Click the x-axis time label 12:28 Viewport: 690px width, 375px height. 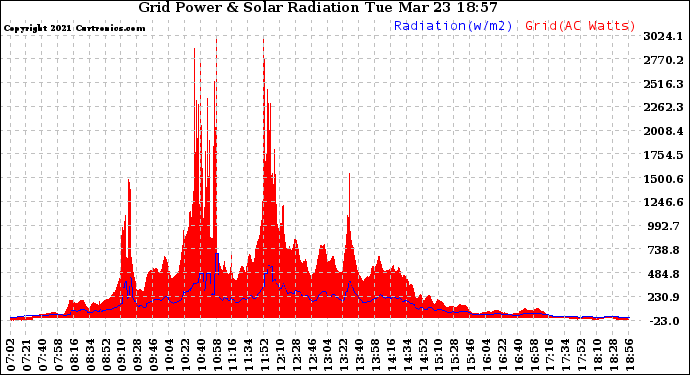(x=296, y=355)
